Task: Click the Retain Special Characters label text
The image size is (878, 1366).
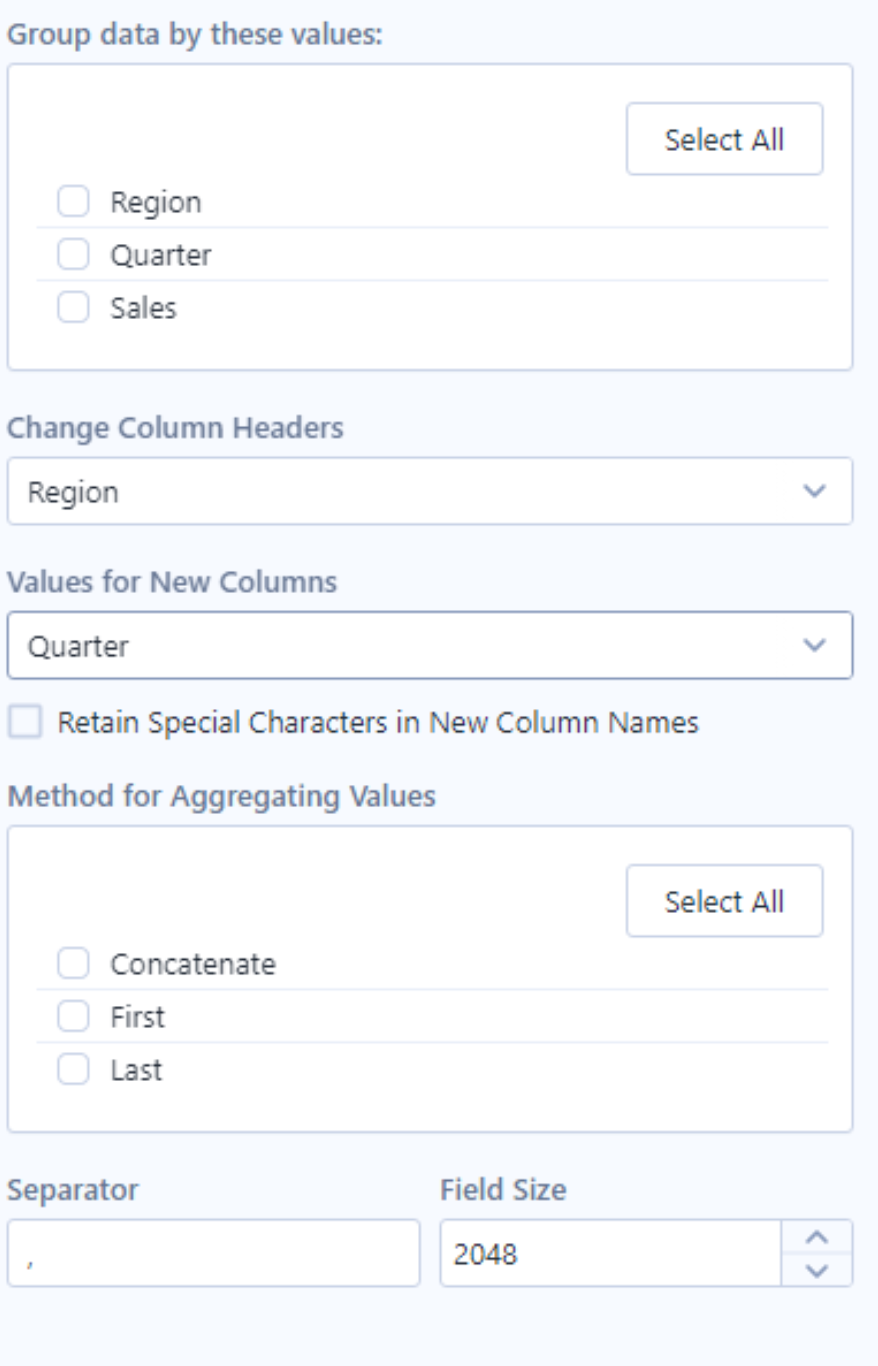Action: (x=378, y=722)
